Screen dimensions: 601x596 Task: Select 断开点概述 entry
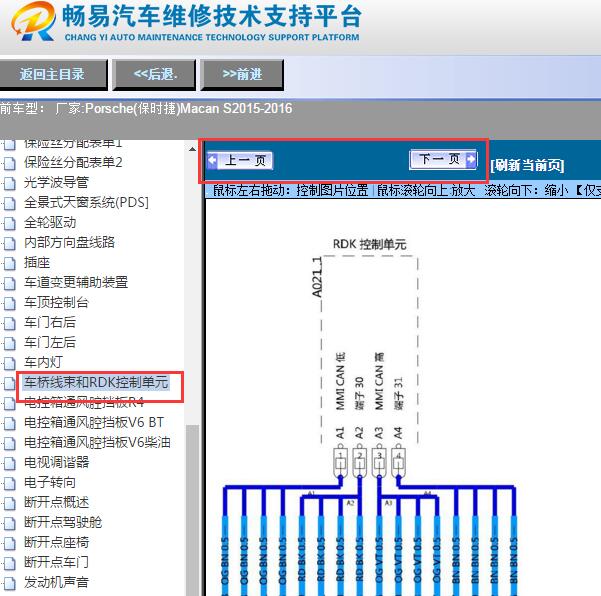tap(56, 502)
